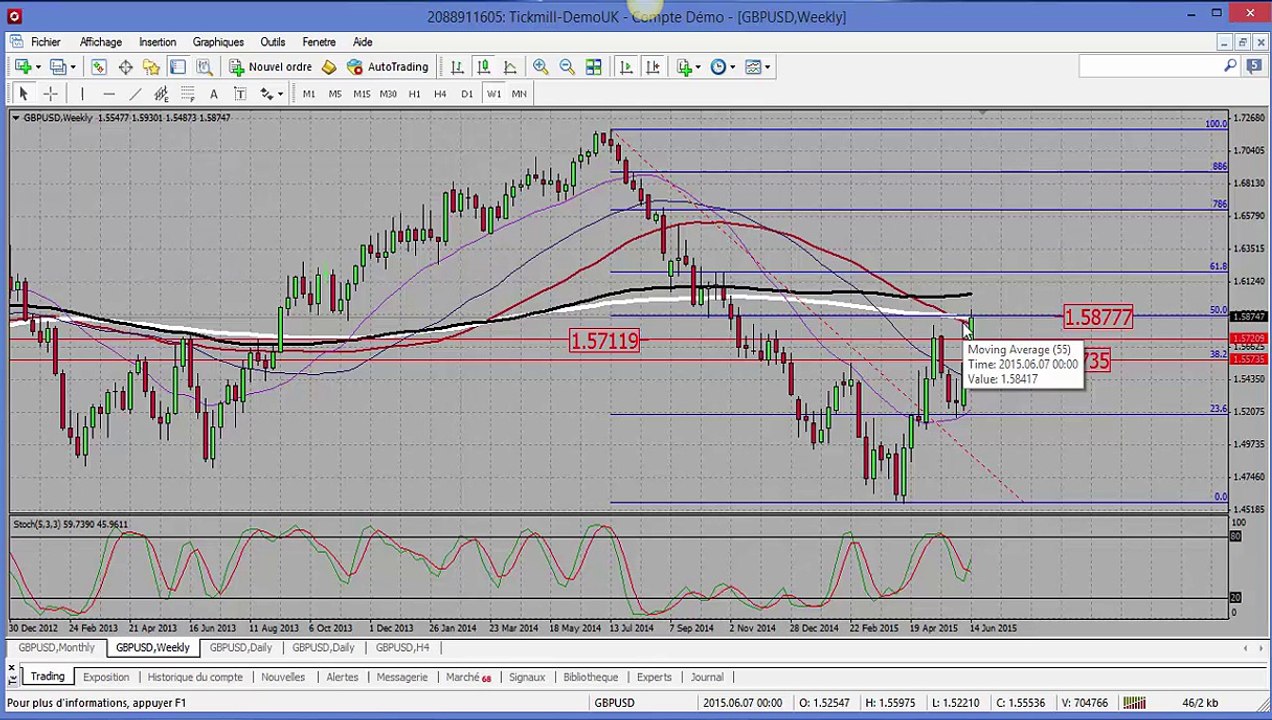Open the Journal terminal tab

[706, 677]
